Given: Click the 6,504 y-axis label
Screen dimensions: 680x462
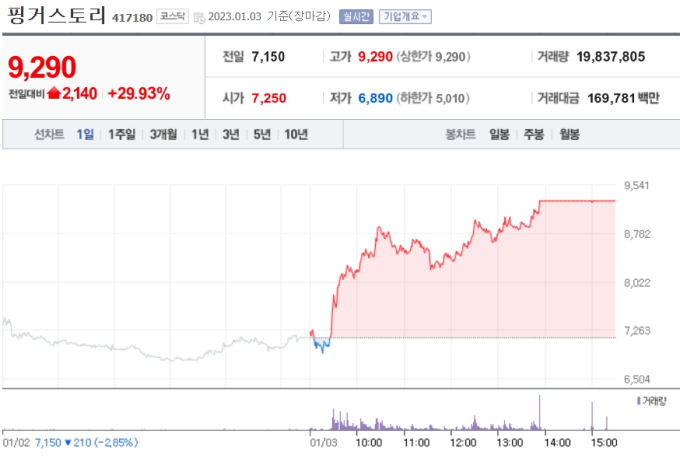Looking at the screenshot, I should [637, 379].
